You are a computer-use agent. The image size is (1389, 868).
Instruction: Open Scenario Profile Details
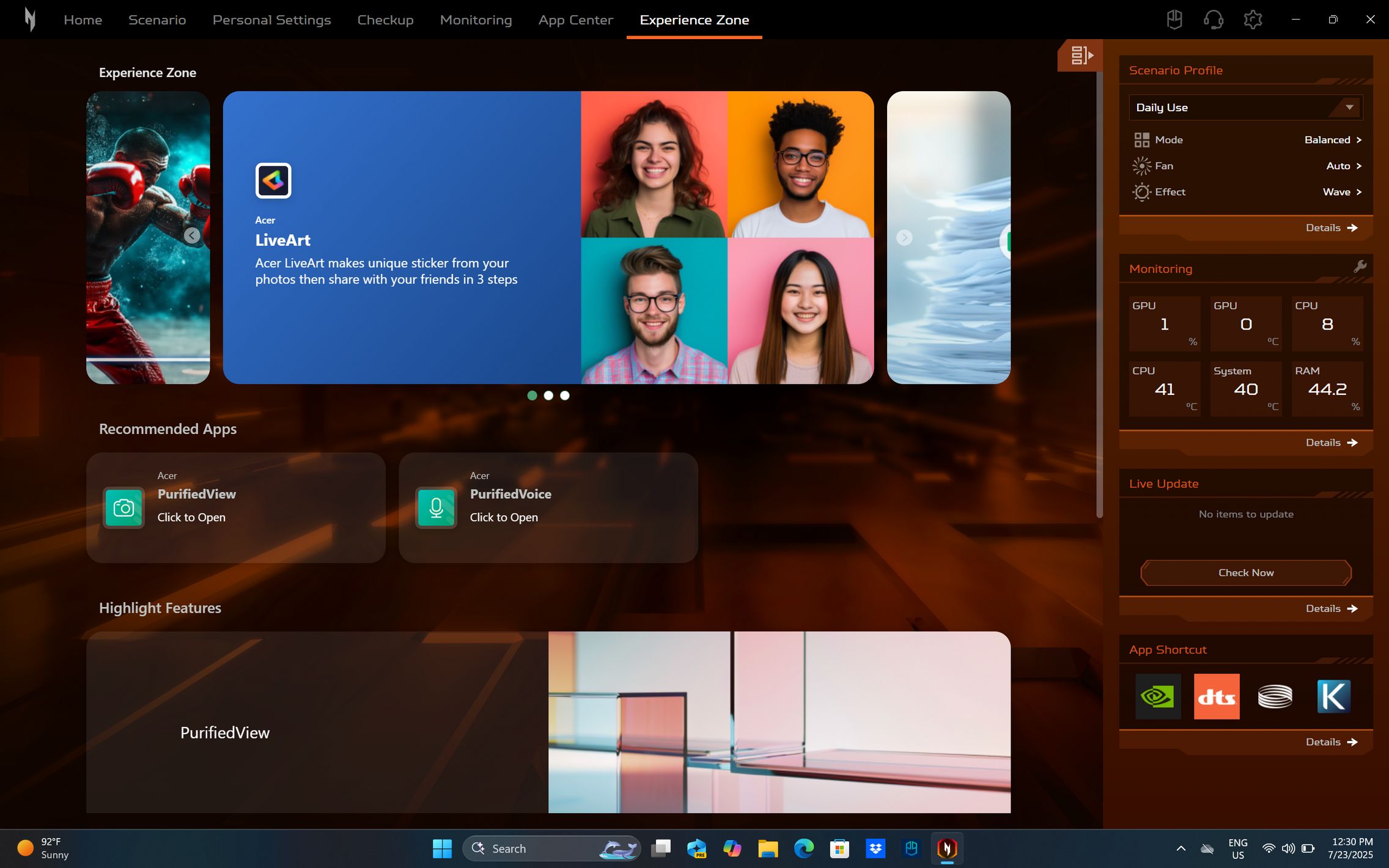(1332, 227)
